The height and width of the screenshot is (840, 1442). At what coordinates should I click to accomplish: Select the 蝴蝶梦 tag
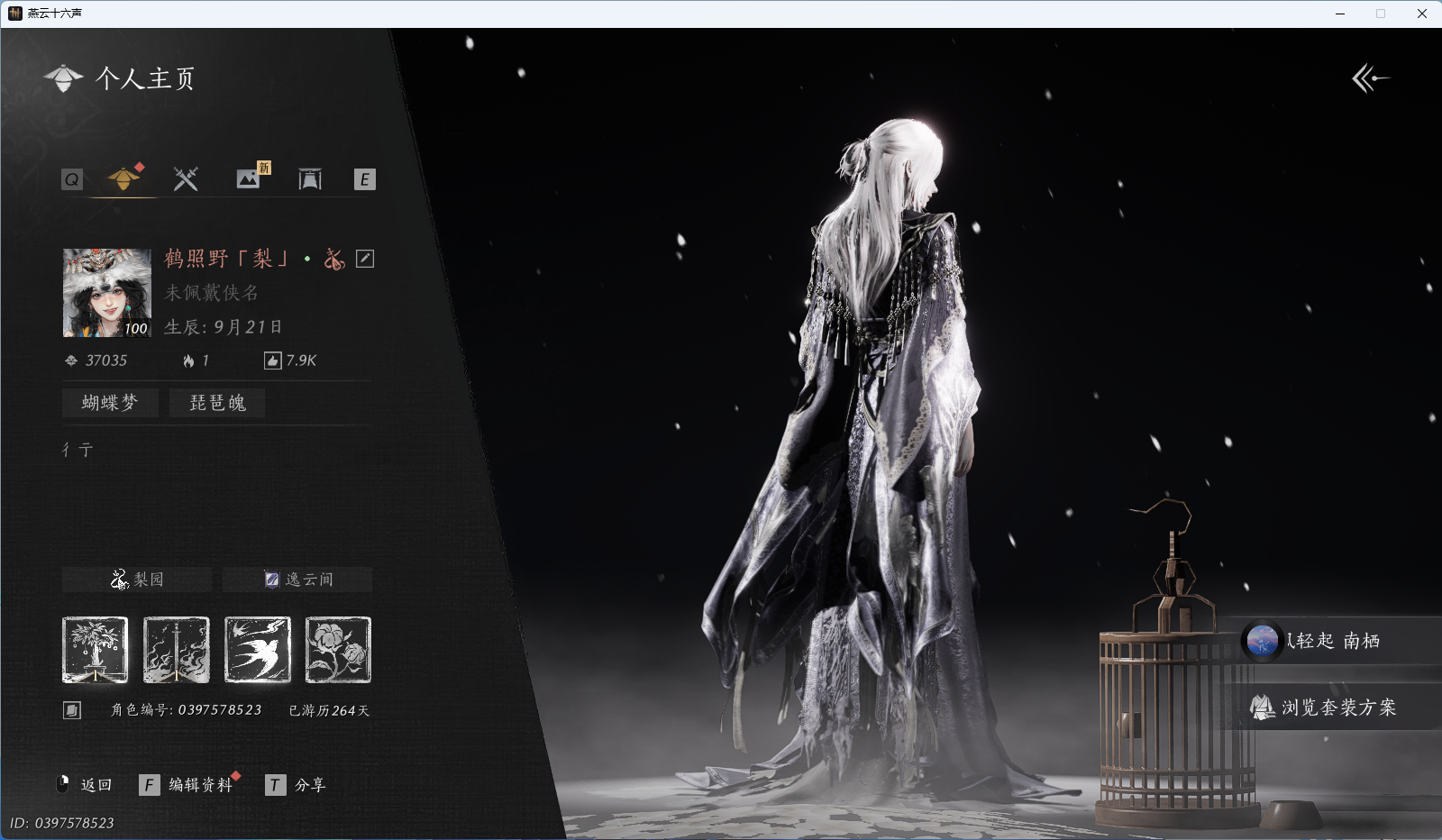(110, 403)
